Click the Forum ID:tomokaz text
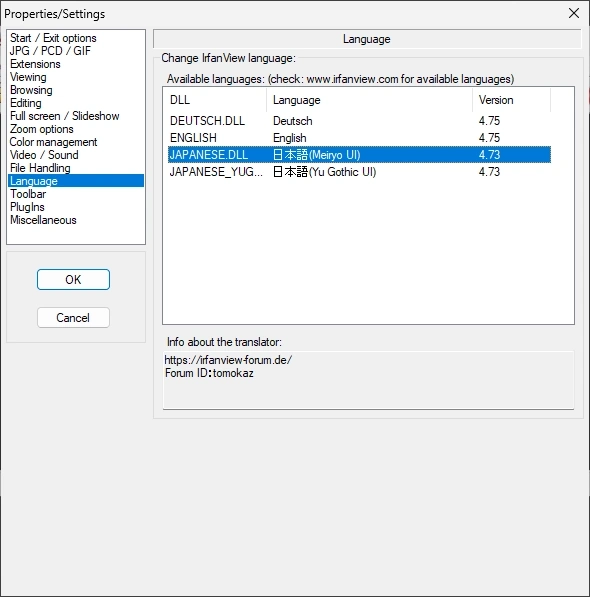Viewport: 590px width, 597px height. click(209, 373)
